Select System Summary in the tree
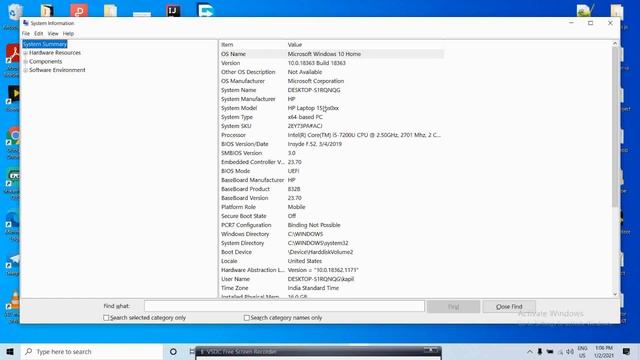Image resolution: width=640 pixels, height=360 pixels. pyautogui.click(x=45, y=44)
